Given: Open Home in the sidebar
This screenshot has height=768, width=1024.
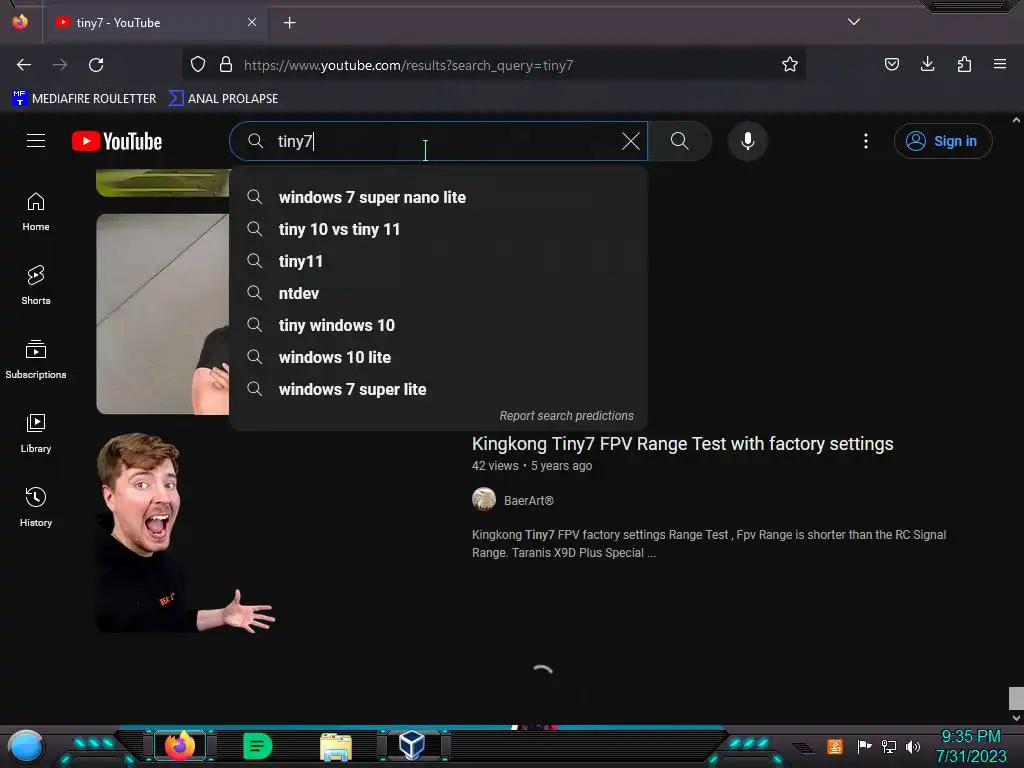Looking at the screenshot, I should (x=36, y=212).
